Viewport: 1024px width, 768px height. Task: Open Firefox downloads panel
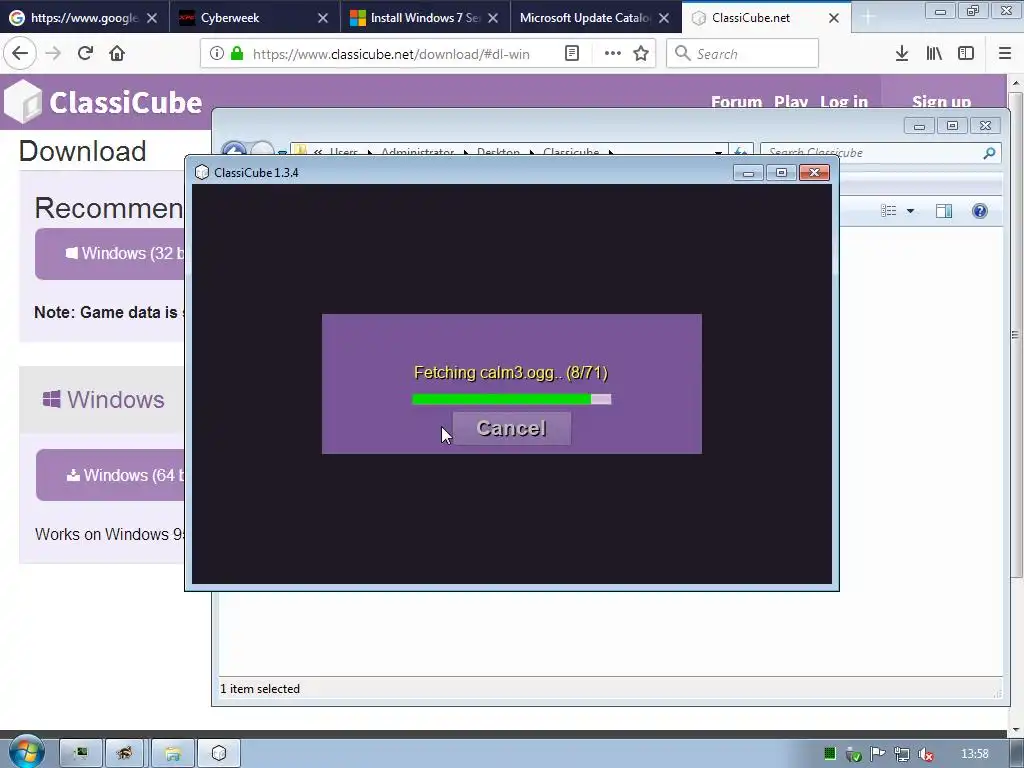pos(902,54)
